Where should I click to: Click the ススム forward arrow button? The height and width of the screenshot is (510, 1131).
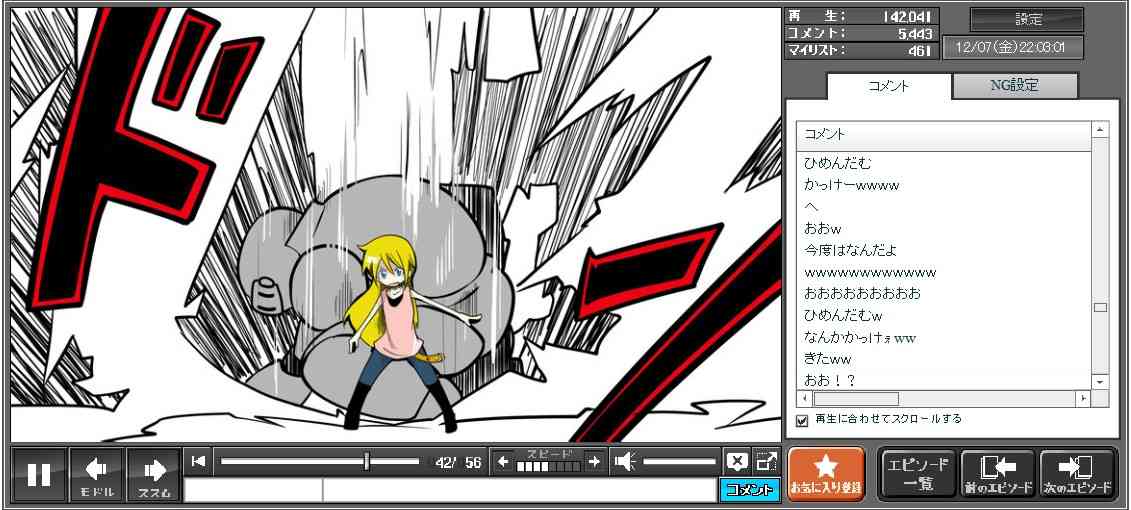click(154, 474)
